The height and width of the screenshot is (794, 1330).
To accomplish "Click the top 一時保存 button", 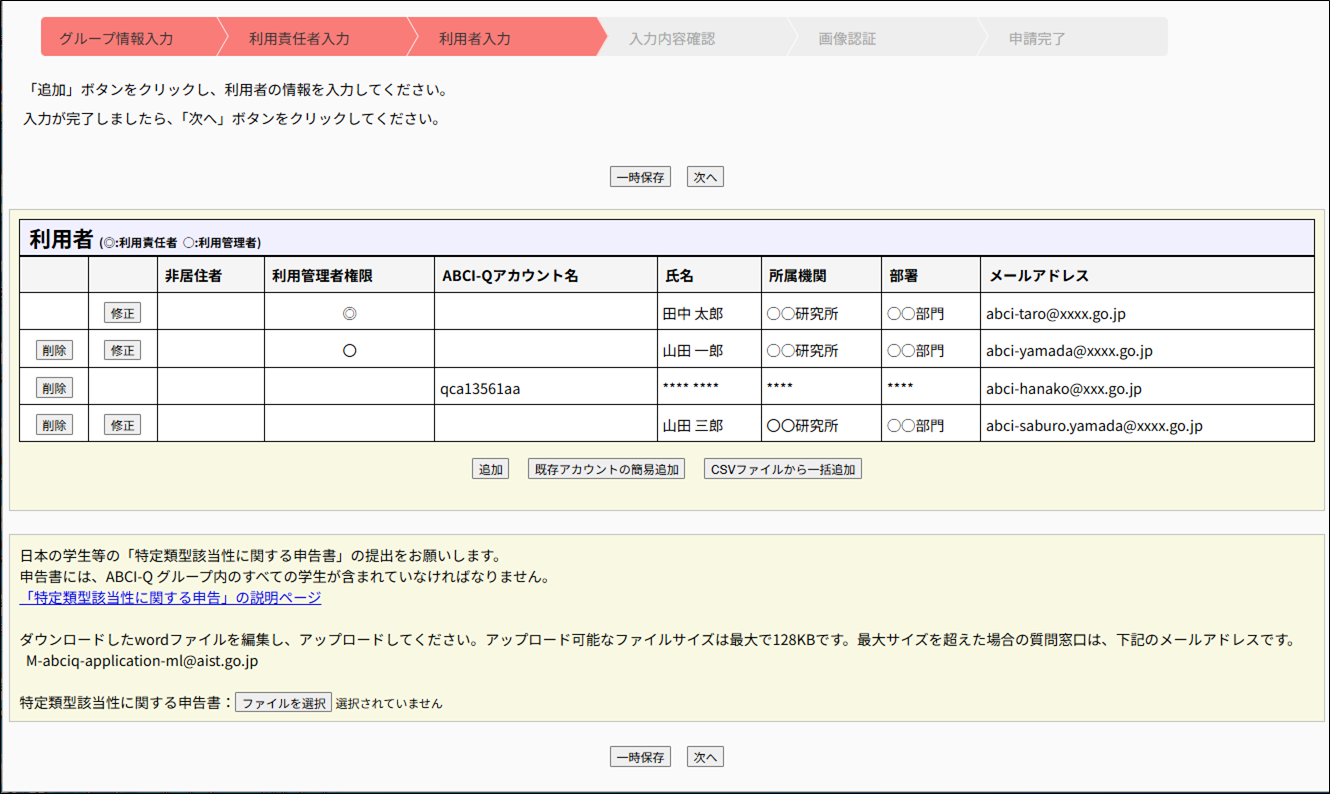I will (x=640, y=177).
